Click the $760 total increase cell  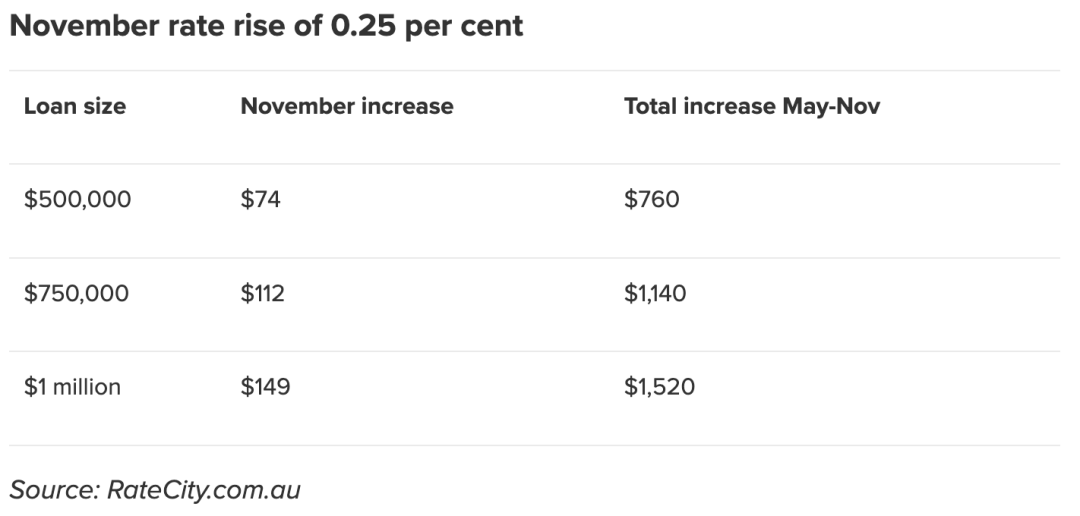coord(652,200)
